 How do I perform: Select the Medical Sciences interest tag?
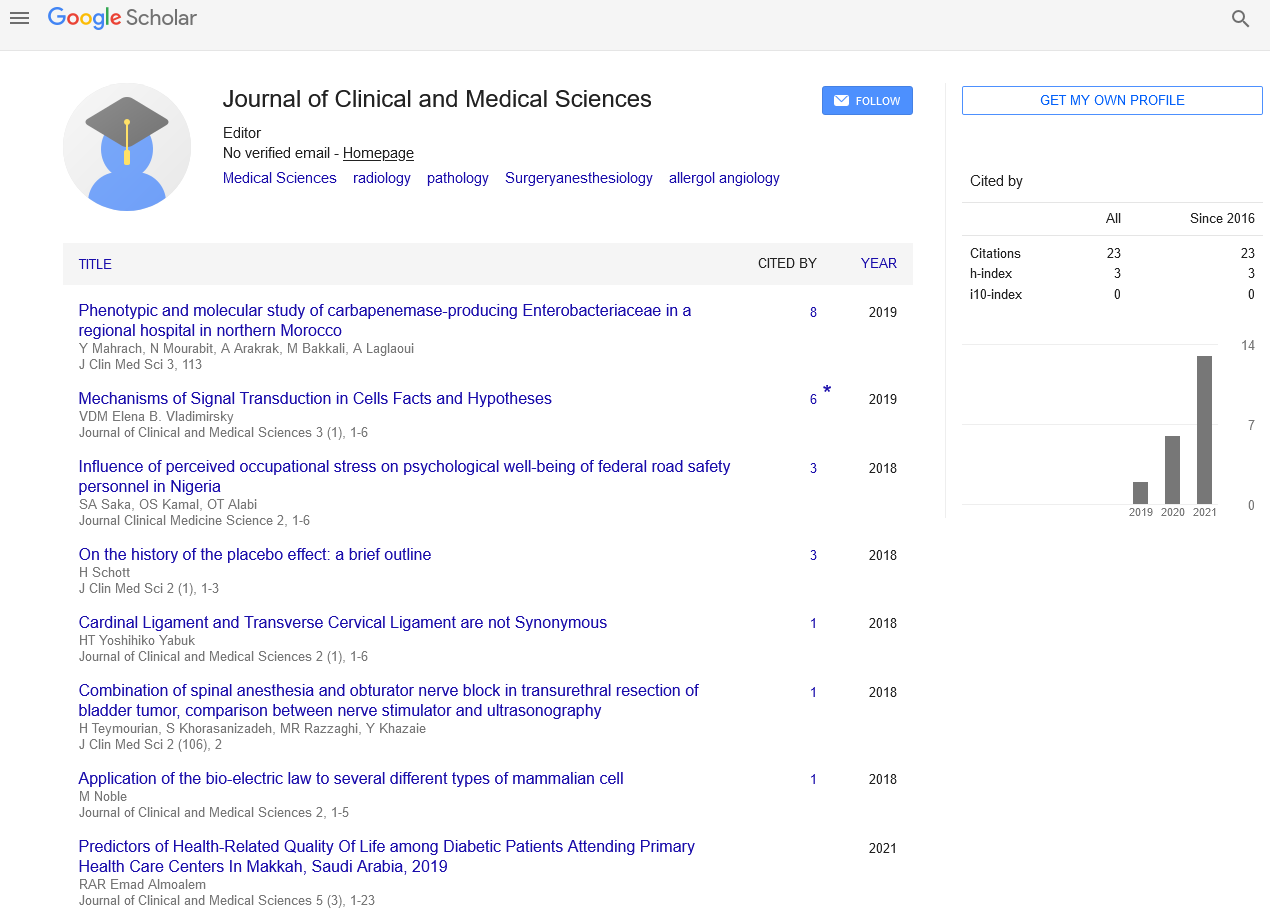[279, 178]
